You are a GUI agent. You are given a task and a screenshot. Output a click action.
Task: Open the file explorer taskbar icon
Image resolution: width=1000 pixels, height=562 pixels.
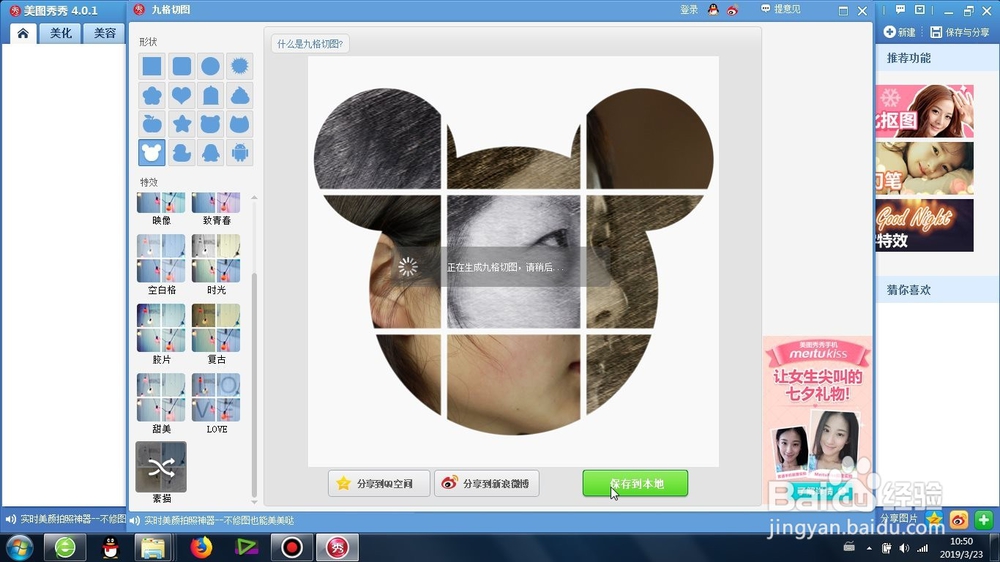pos(153,547)
